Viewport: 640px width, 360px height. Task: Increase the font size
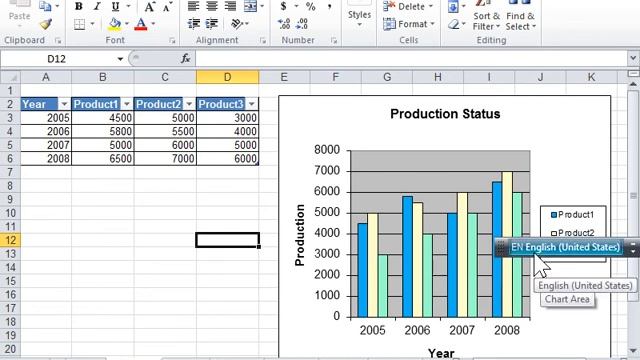point(149,6)
